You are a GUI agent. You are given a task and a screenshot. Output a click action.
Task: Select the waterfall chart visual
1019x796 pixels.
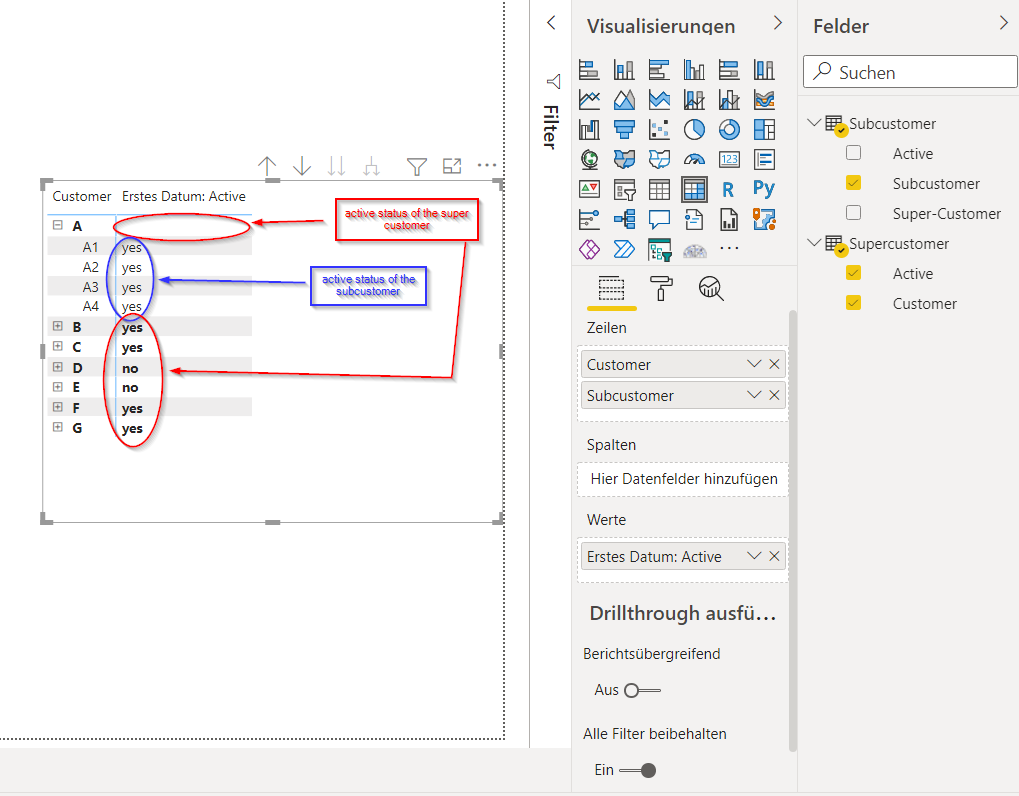[x=589, y=129]
